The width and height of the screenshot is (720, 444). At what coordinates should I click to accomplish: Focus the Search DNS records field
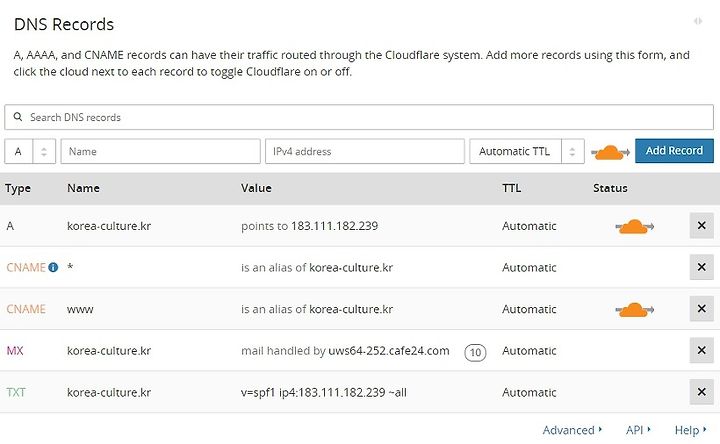click(x=359, y=117)
